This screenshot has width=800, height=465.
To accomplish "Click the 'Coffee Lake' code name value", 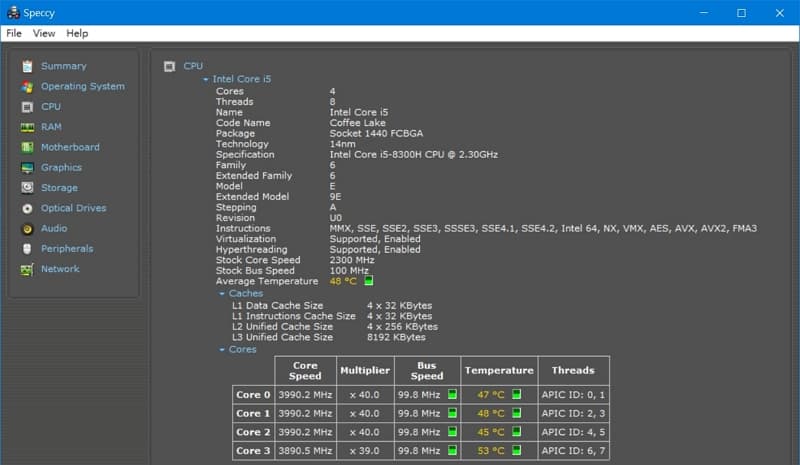I will [x=358, y=123].
